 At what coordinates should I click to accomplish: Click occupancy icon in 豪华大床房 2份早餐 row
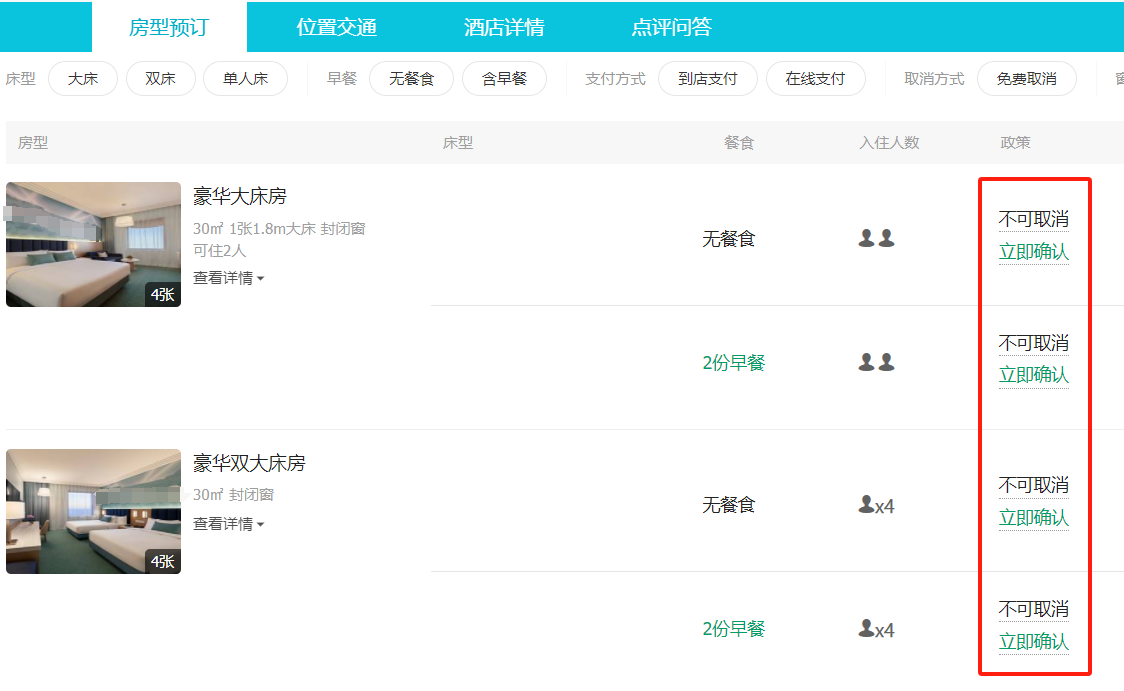876,363
